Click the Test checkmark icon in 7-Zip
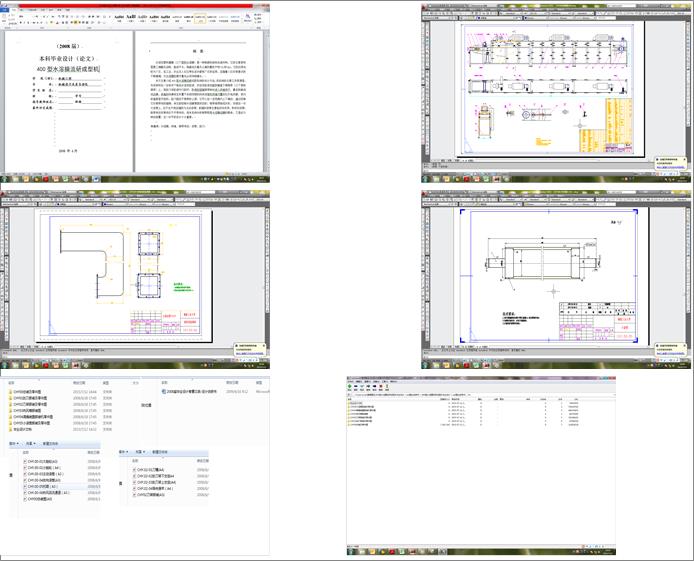The image size is (694, 561). click(x=362, y=387)
